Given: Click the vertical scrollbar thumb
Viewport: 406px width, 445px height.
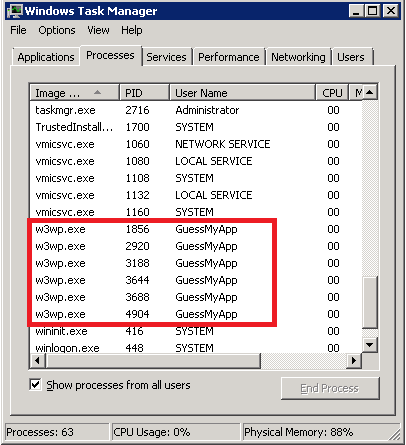Looking at the screenshot, I should (369, 302).
